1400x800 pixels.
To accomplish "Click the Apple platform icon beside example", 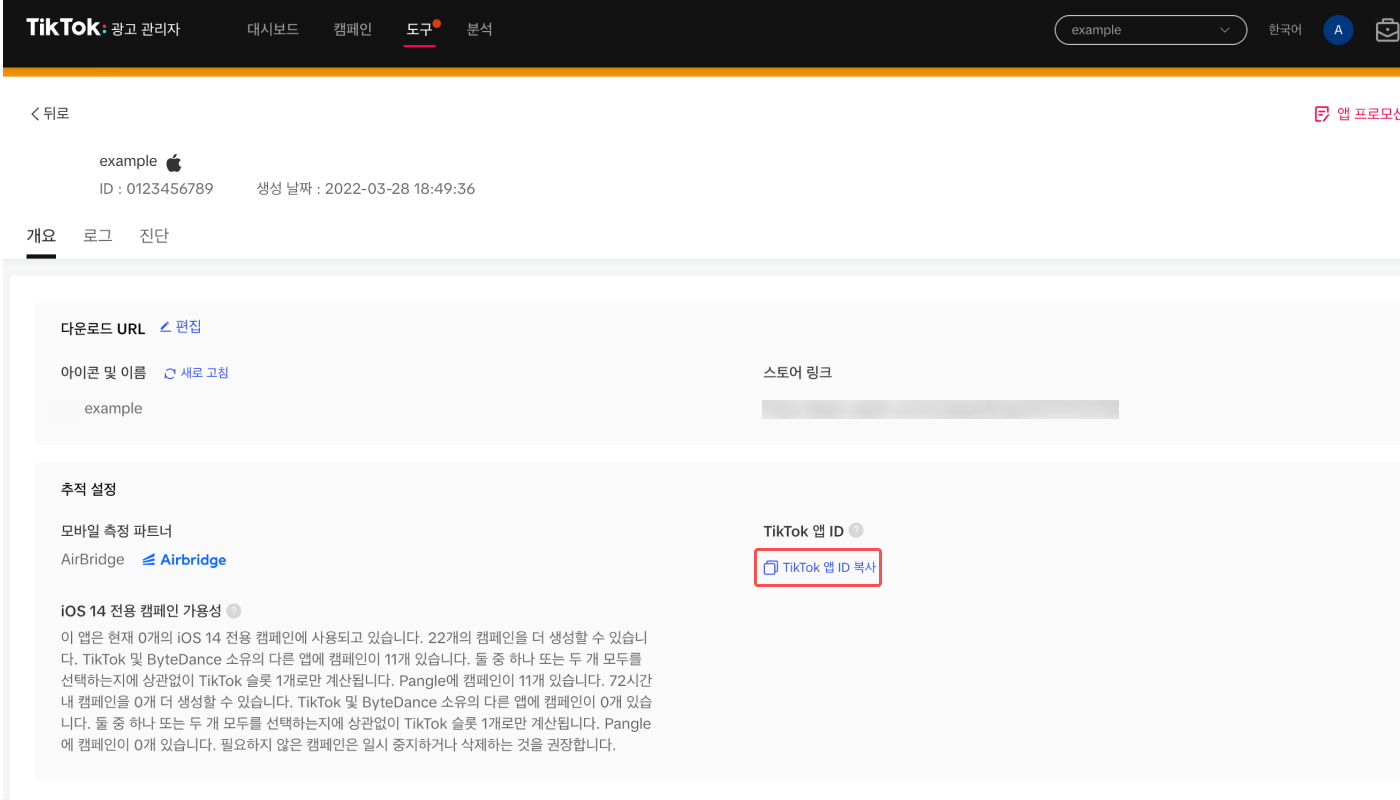I will coord(174,162).
